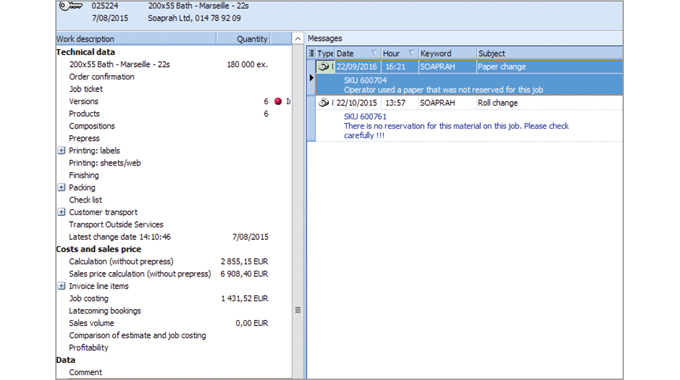Open the Job costing item
The height and width of the screenshot is (380, 680).
point(88,298)
